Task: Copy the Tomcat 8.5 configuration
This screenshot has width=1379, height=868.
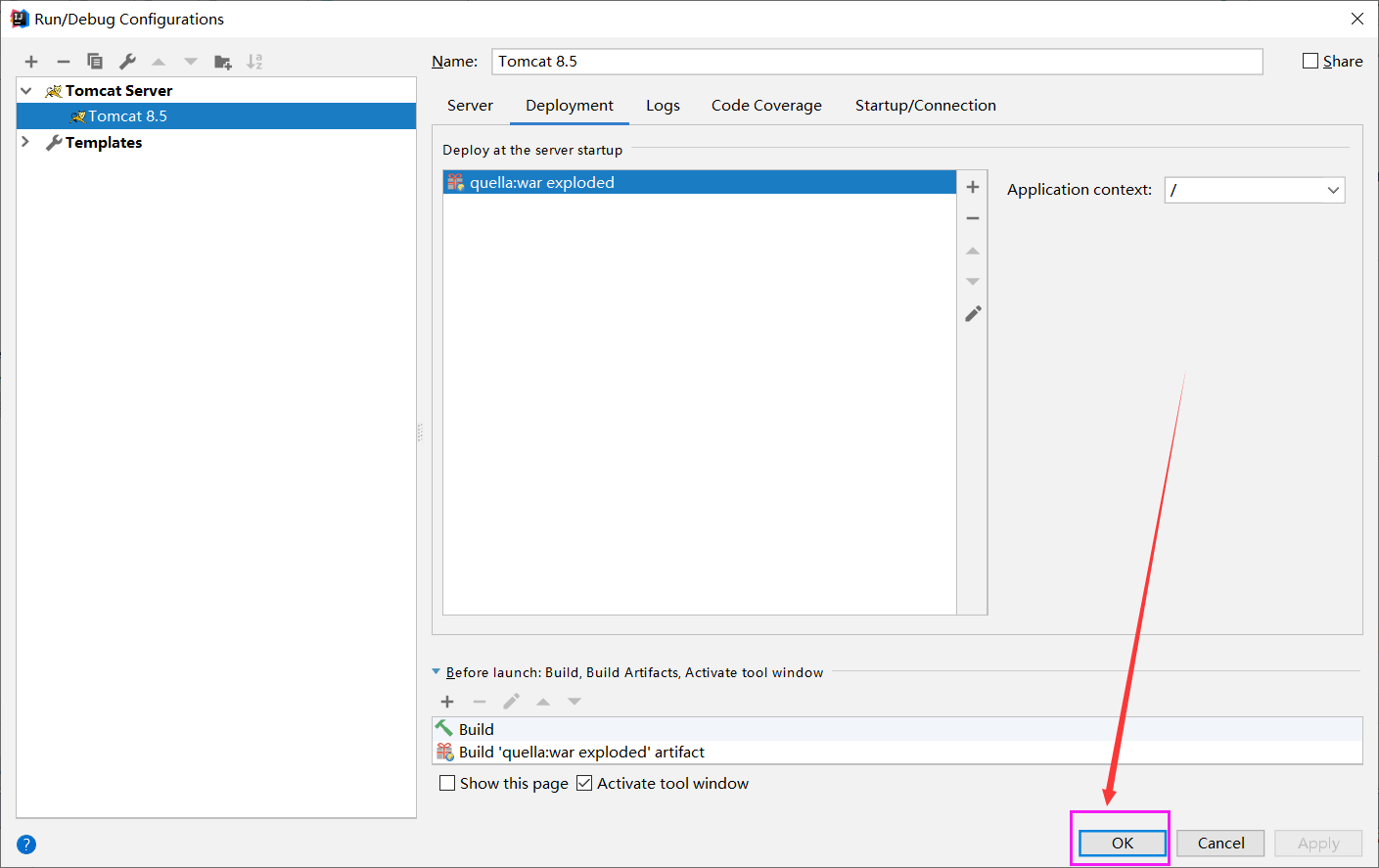Action: pos(95,61)
